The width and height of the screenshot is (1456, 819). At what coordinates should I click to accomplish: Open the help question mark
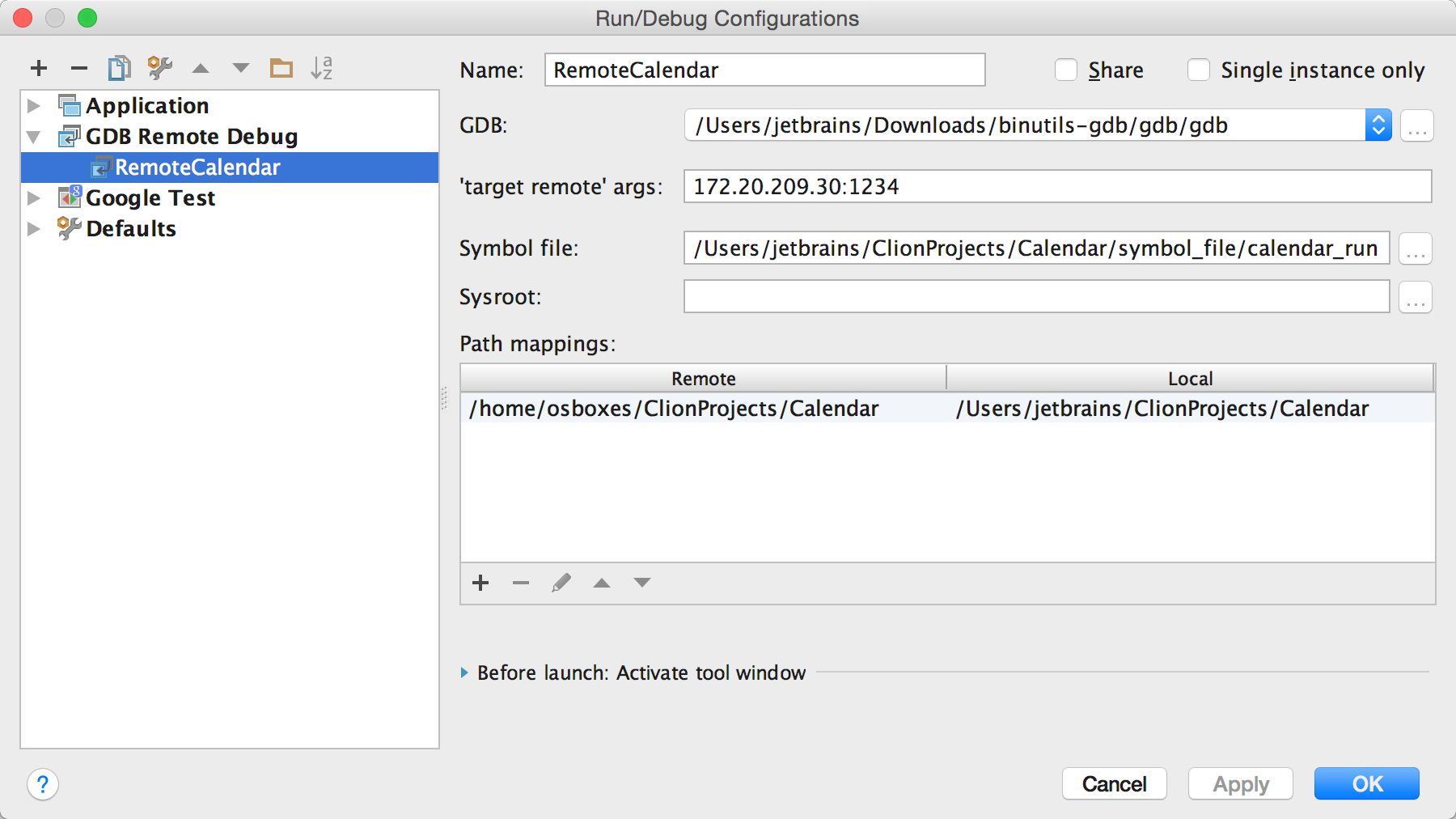(43, 784)
